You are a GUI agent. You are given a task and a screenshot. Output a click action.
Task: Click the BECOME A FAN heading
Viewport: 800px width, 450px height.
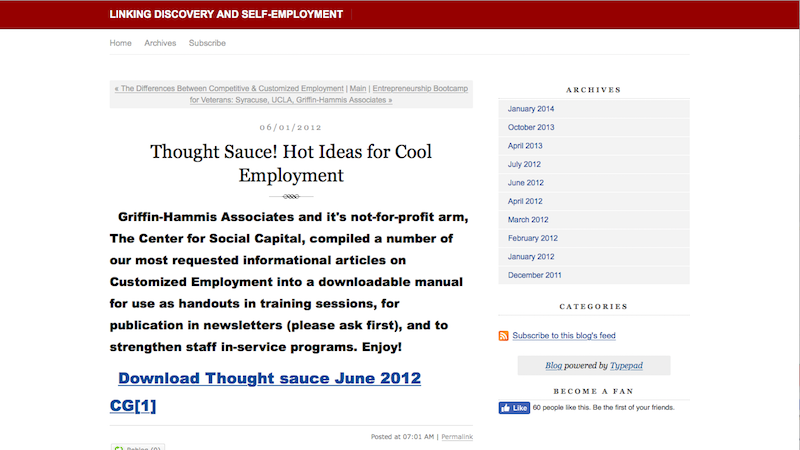[x=593, y=391]
